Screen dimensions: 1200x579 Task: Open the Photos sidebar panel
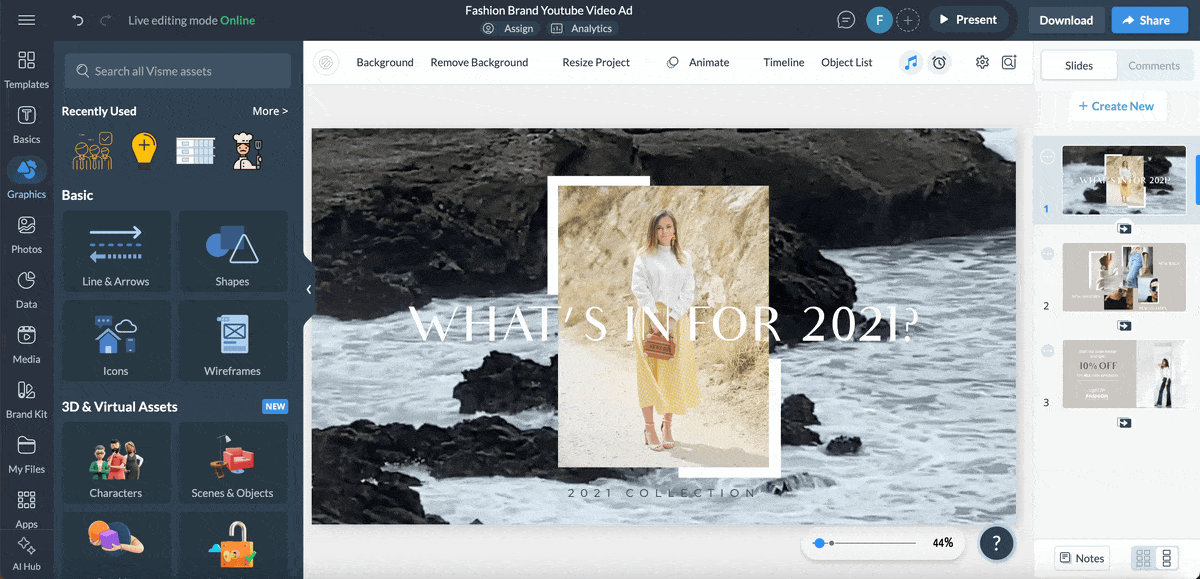click(27, 233)
